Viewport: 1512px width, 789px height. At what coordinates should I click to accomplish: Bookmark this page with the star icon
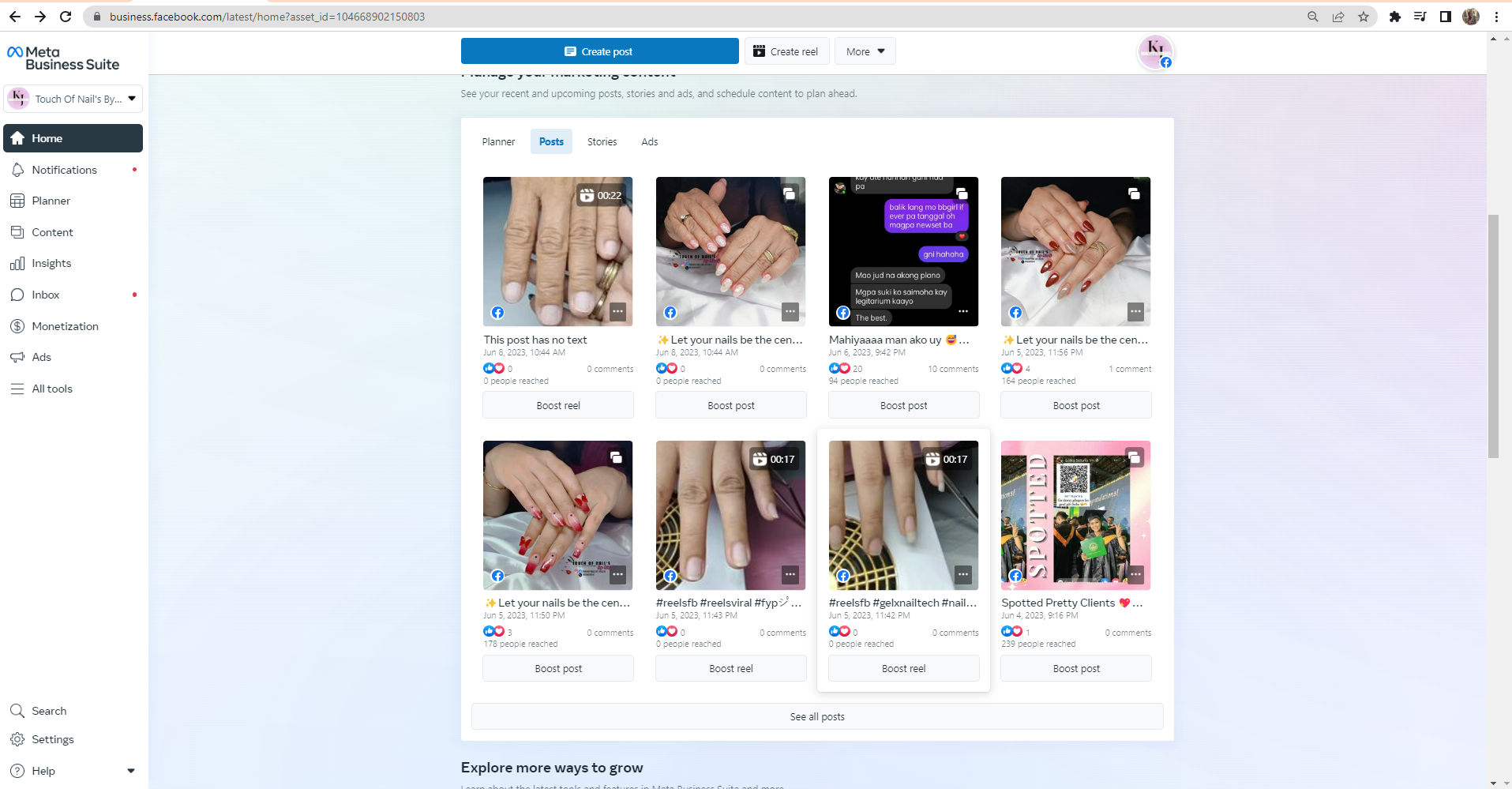(x=1364, y=17)
